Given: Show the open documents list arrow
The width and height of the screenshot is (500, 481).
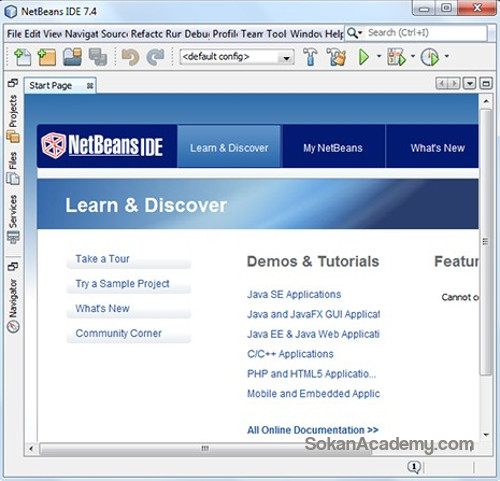Looking at the screenshot, I should (x=469, y=83).
